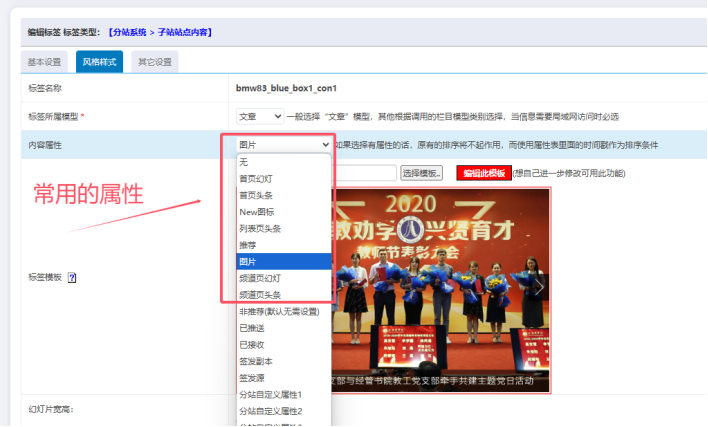The width and height of the screenshot is (708, 427).
Task: Click the help question mark beside 标签模板
Action: 72,278
